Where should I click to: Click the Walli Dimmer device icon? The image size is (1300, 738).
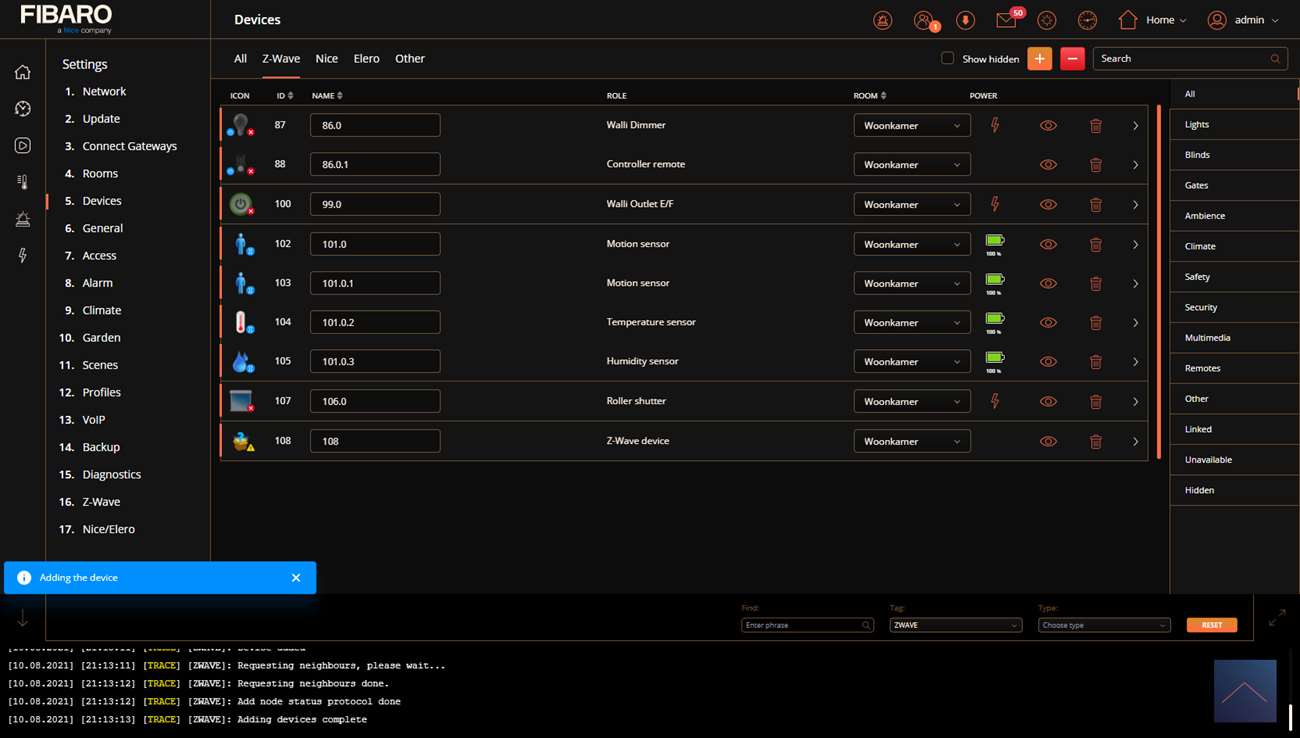(240, 125)
